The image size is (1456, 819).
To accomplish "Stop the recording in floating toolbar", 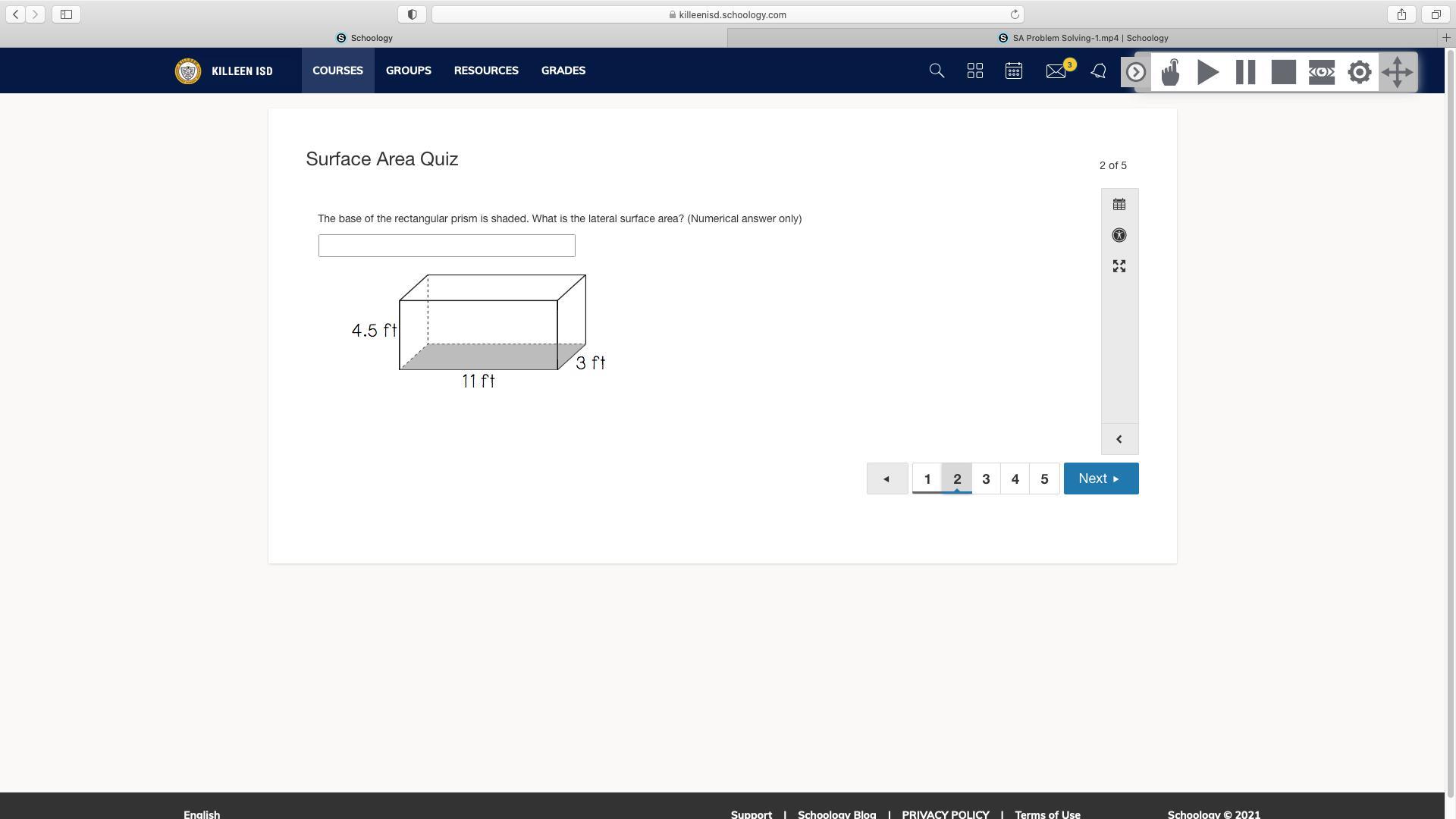I will click(1284, 73).
